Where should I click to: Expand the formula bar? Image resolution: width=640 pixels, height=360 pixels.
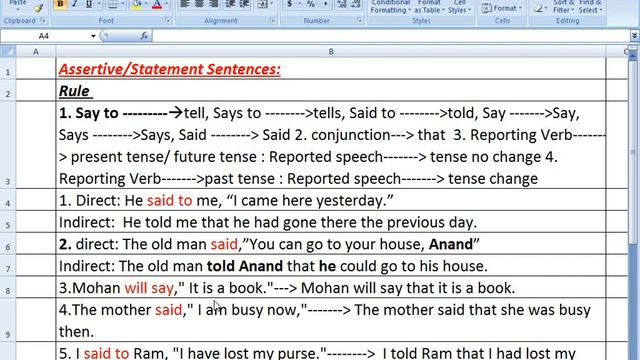coord(634,36)
